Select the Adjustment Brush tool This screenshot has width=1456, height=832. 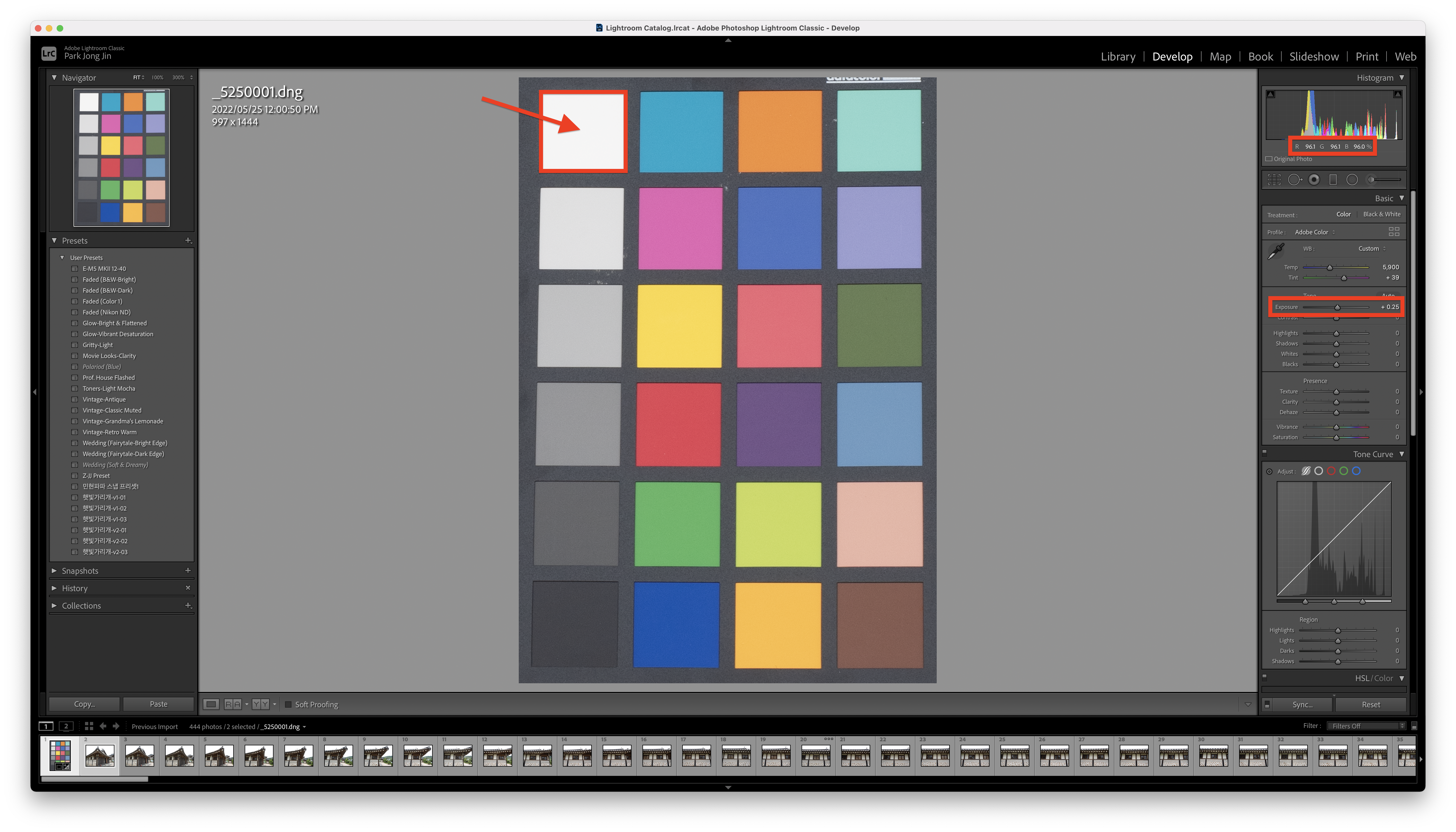coord(1384,180)
